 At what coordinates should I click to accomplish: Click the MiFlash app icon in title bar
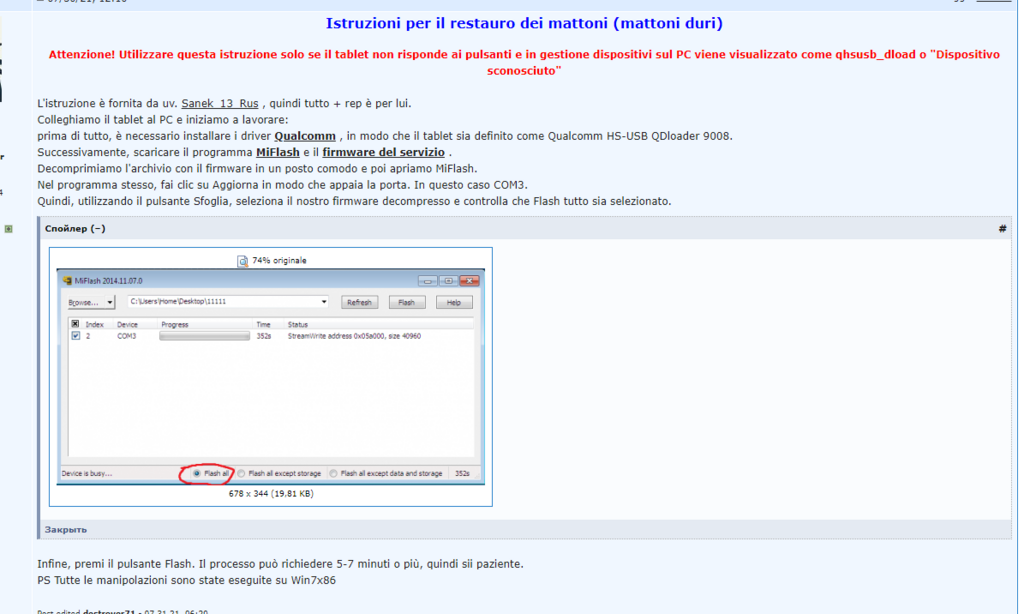click(x=67, y=281)
